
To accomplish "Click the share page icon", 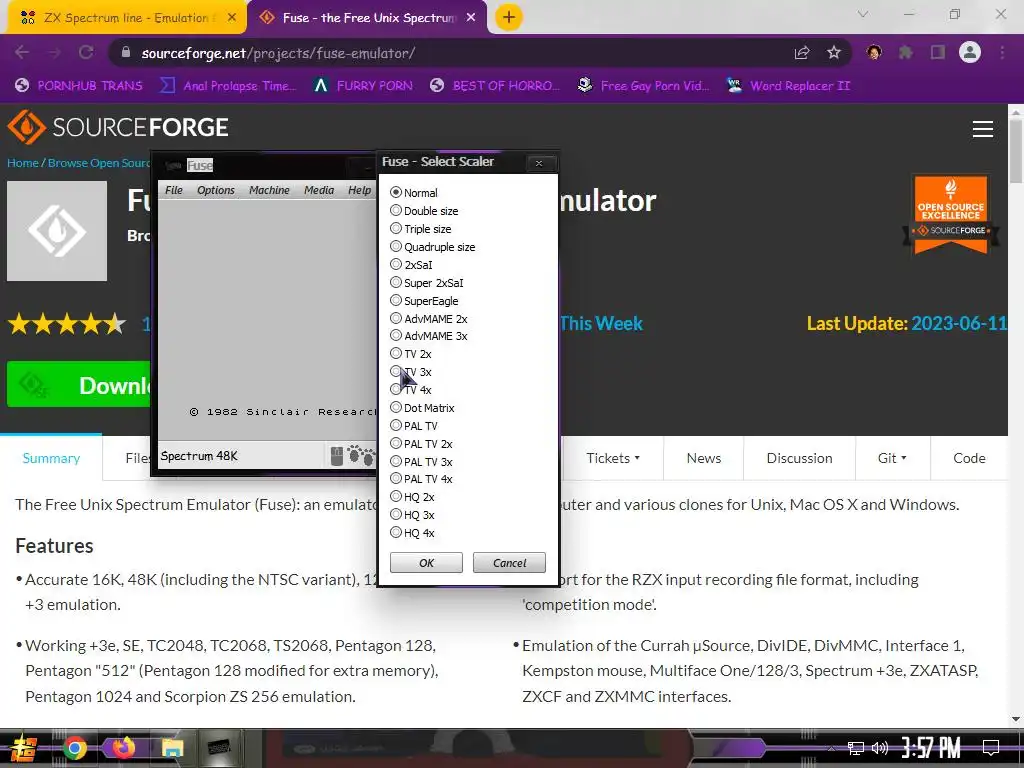I will click(x=802, y=53).
